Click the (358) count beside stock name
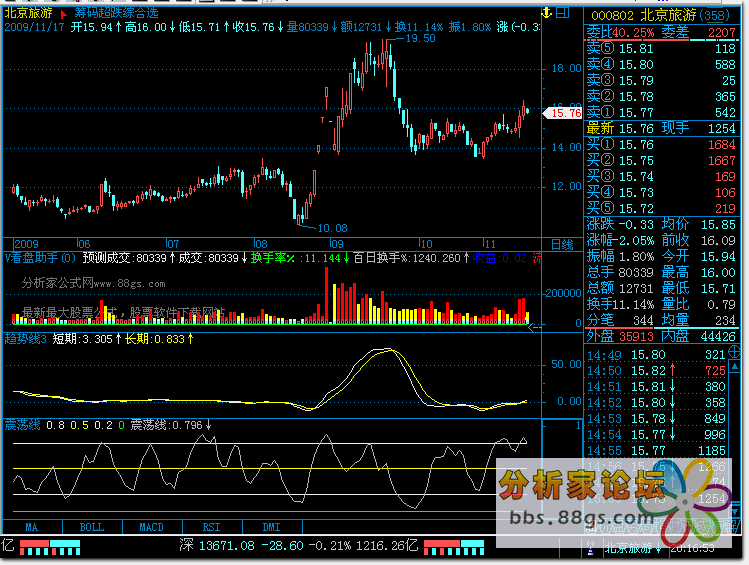Screen dimensions: 749x565 (715, 16)
